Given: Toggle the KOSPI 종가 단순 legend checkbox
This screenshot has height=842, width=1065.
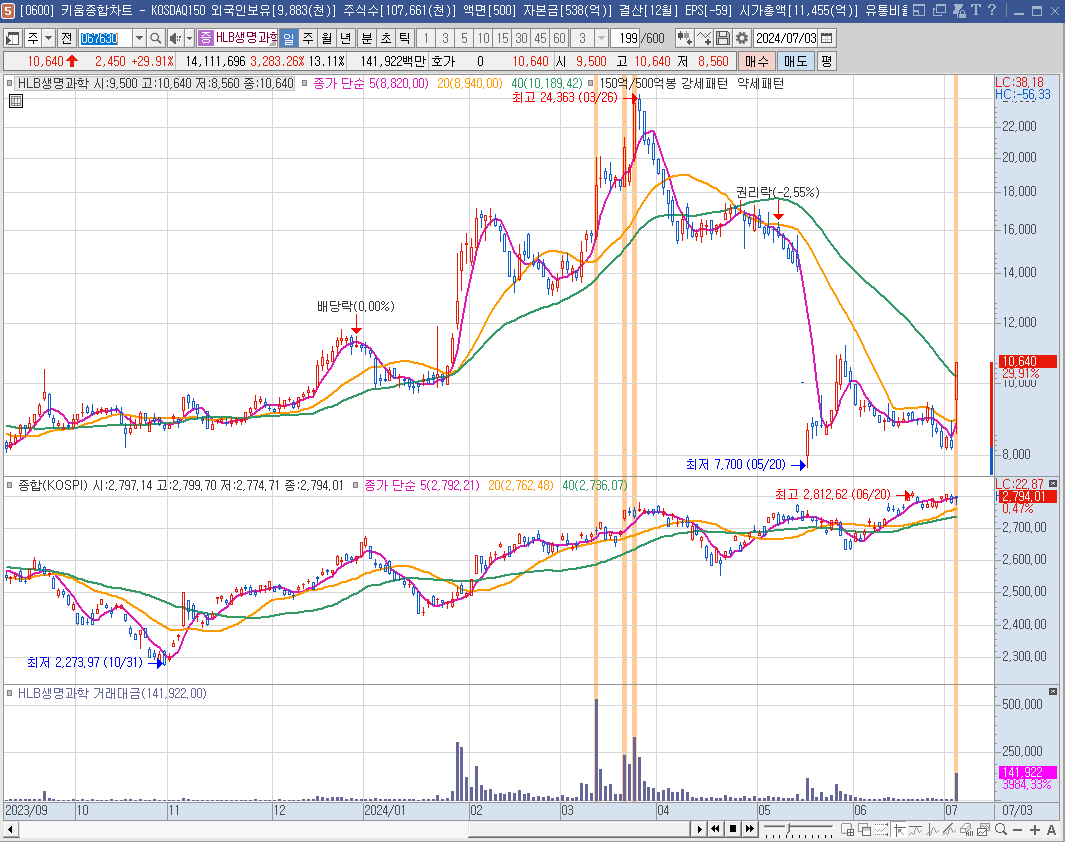Looking at the screenshot, I should coord(356,486).
